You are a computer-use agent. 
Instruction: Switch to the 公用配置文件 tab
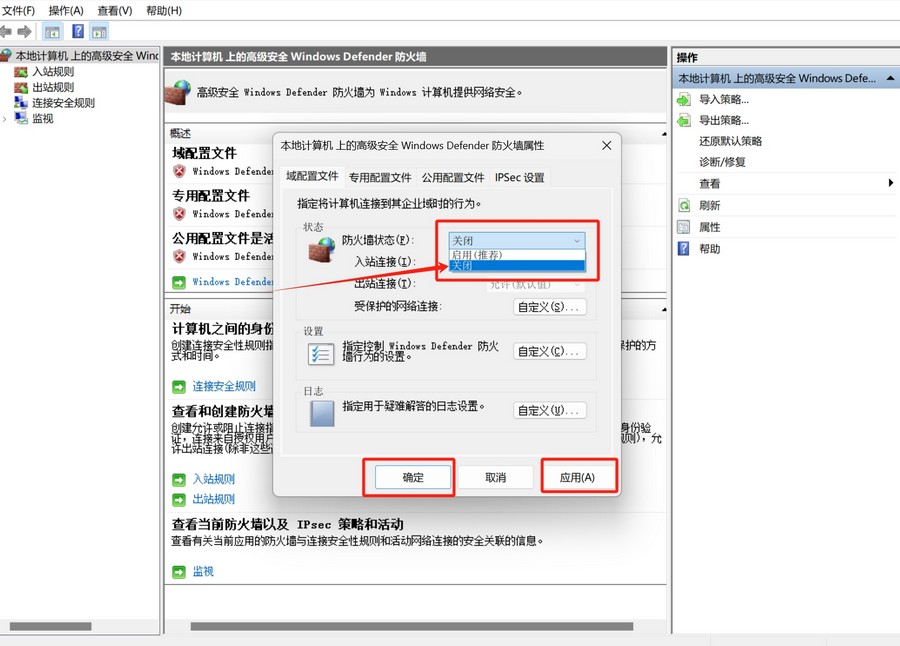[453, 177]
